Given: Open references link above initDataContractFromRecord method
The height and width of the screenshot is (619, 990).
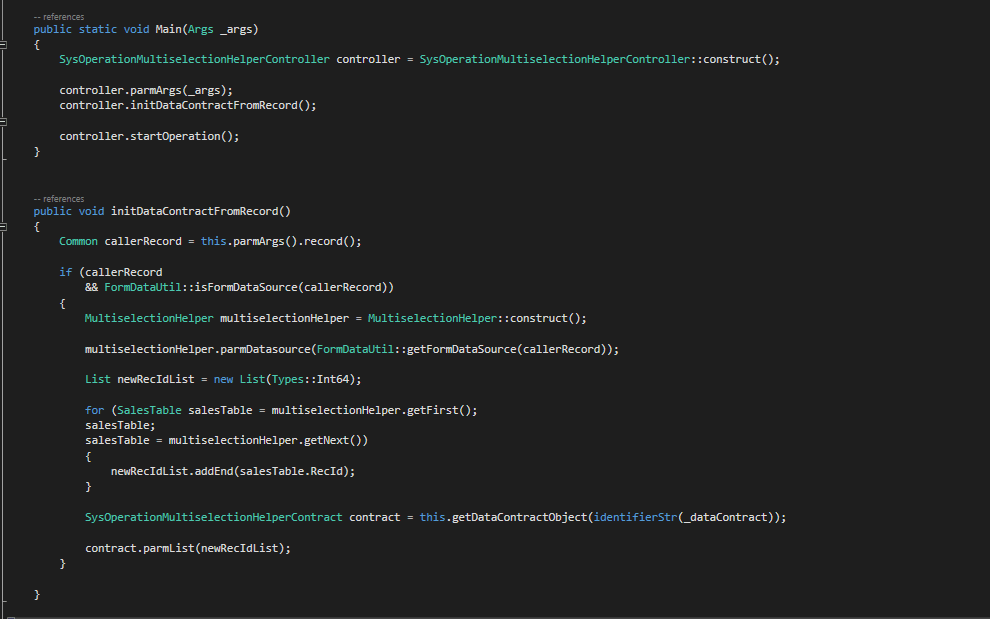Looking at the screenshot, I should 58,199.
